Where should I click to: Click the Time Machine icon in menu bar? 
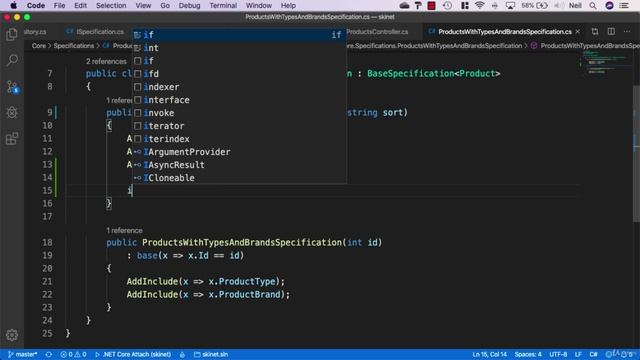pyautogui.click(x=447, y=5)
